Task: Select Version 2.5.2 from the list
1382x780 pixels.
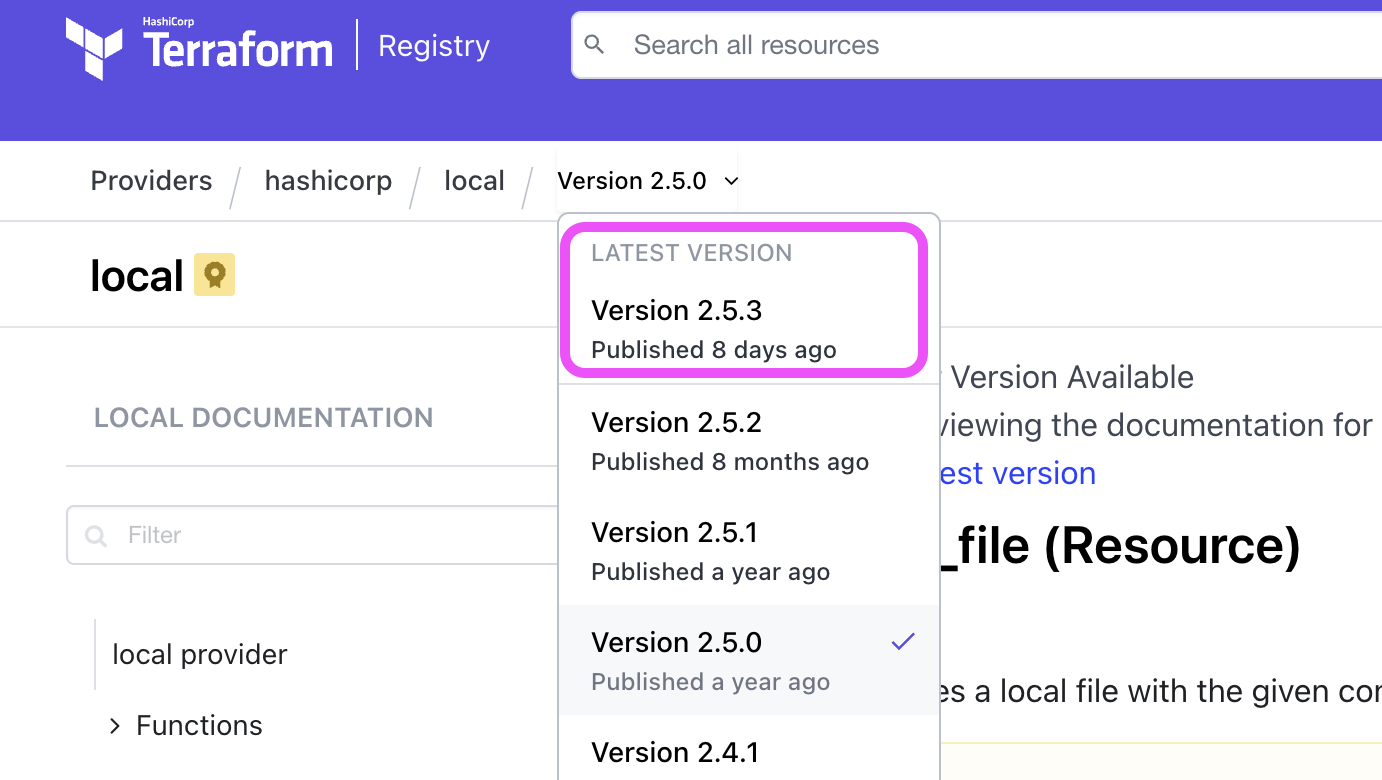Action: 749,441
